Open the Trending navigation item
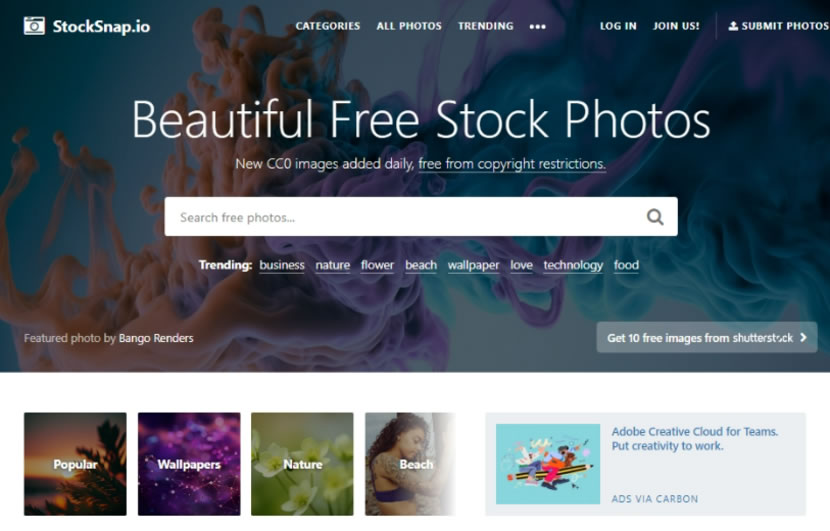Viewport: 830px width, 531px height. [485, 26]
